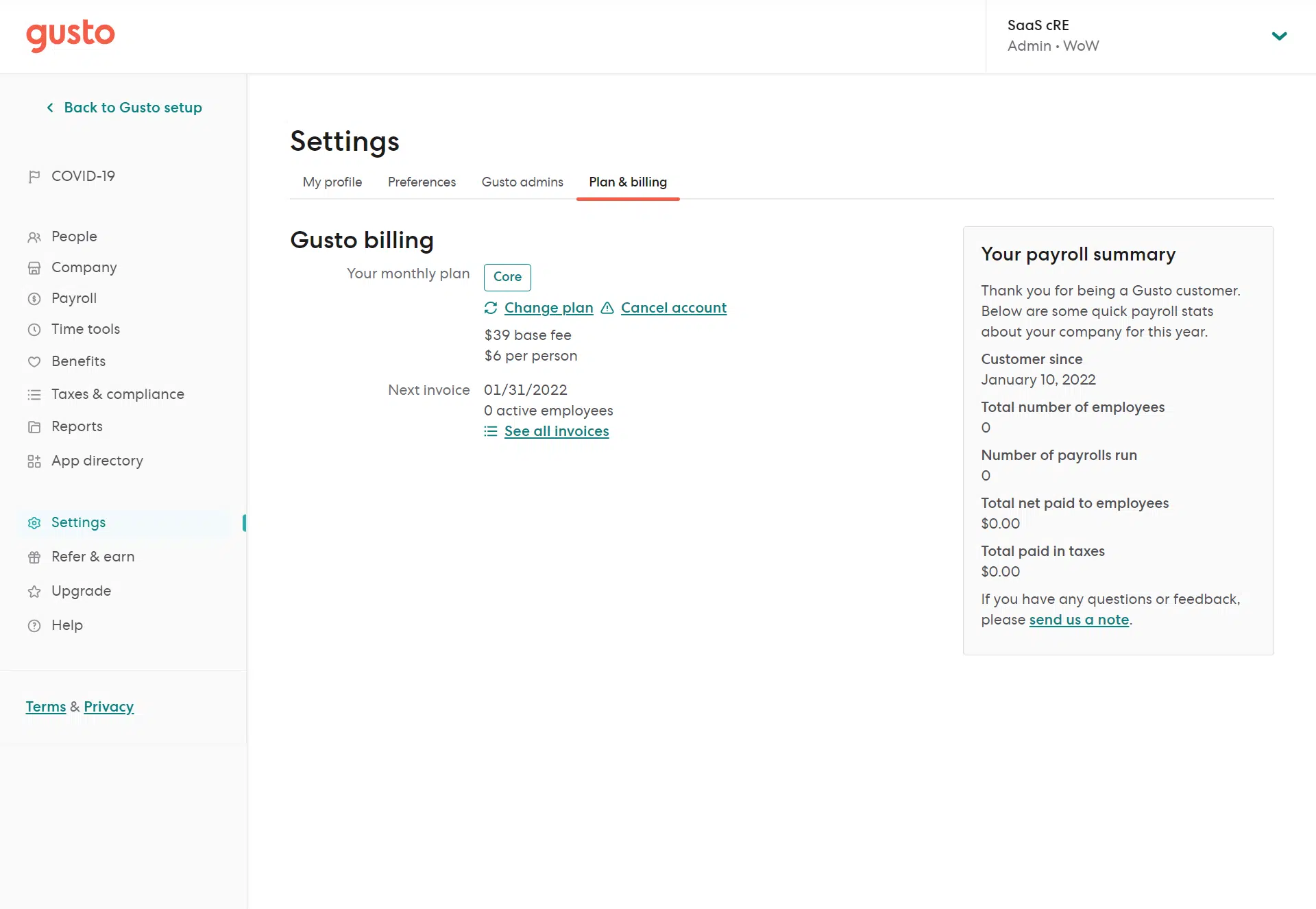Click the send us a note link
This screenshot has height=909, width=1316.
(1079, 620)
